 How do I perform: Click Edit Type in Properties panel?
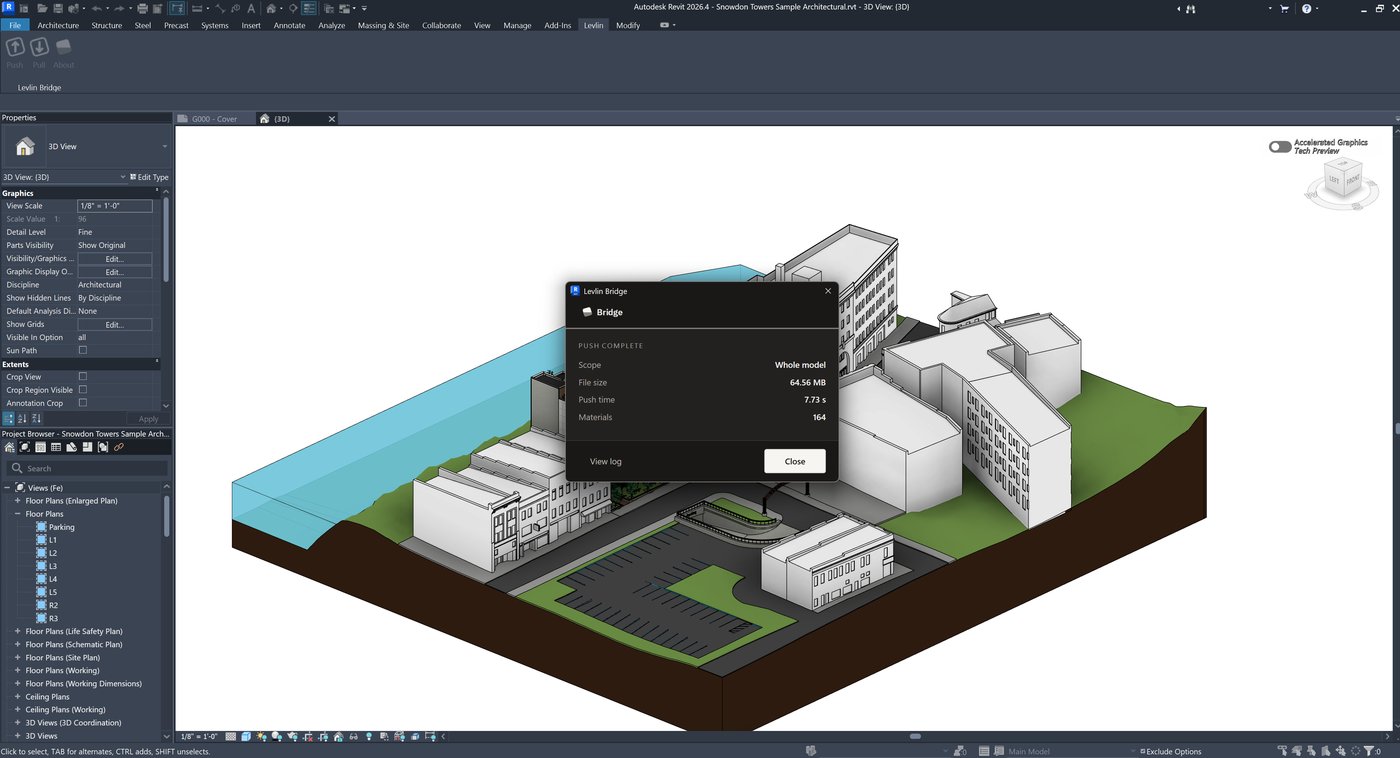(x=150, y=177)
